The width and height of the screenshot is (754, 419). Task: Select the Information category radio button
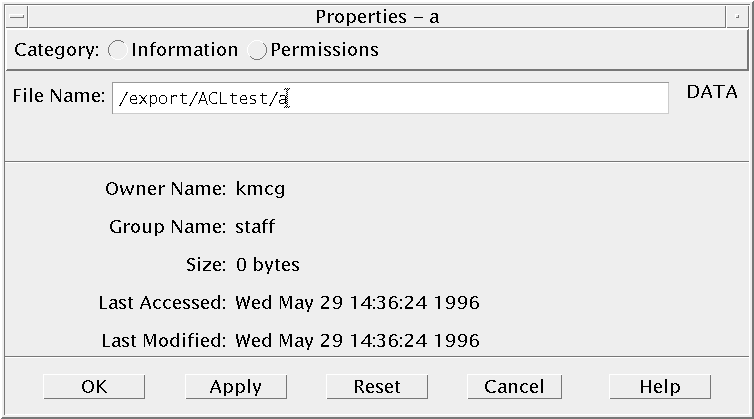pos(117,50)
